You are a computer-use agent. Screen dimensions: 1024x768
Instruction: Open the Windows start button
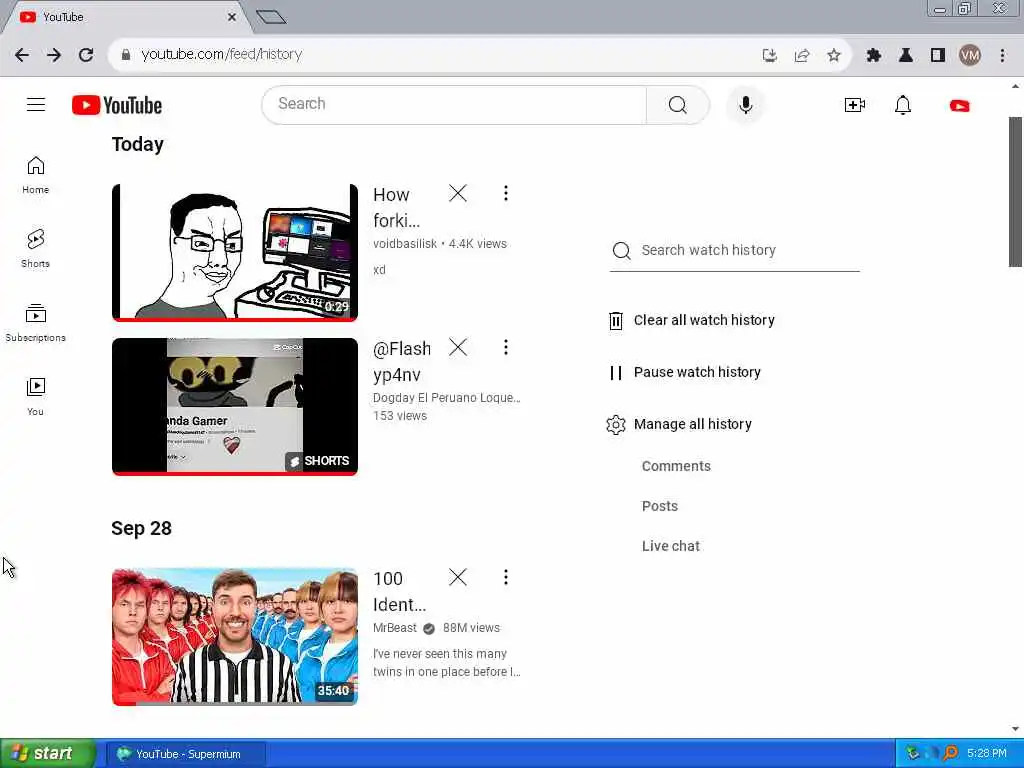[48, 754]
